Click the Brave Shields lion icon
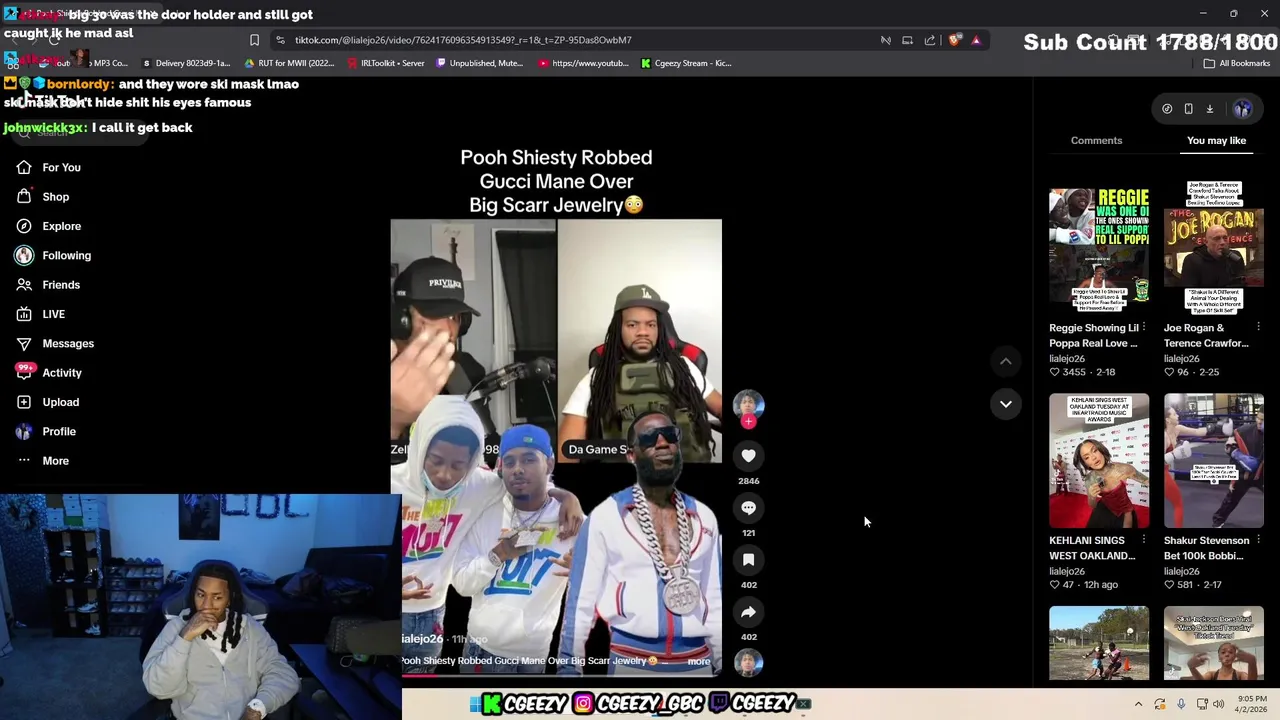 tap(955, 40)
